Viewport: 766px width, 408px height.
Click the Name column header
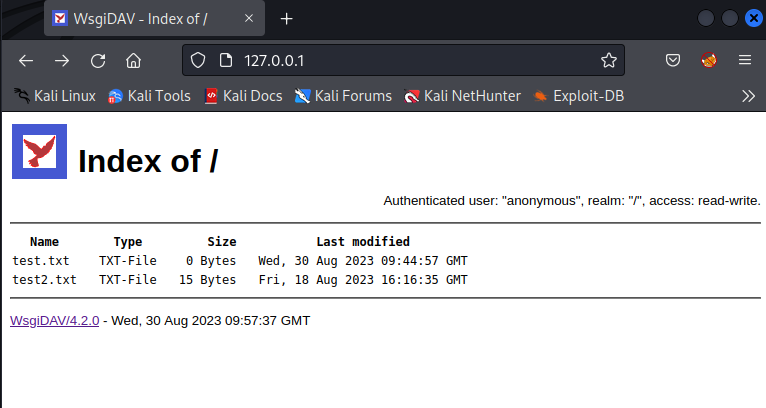pyautogui.click(x=44, y=241)
